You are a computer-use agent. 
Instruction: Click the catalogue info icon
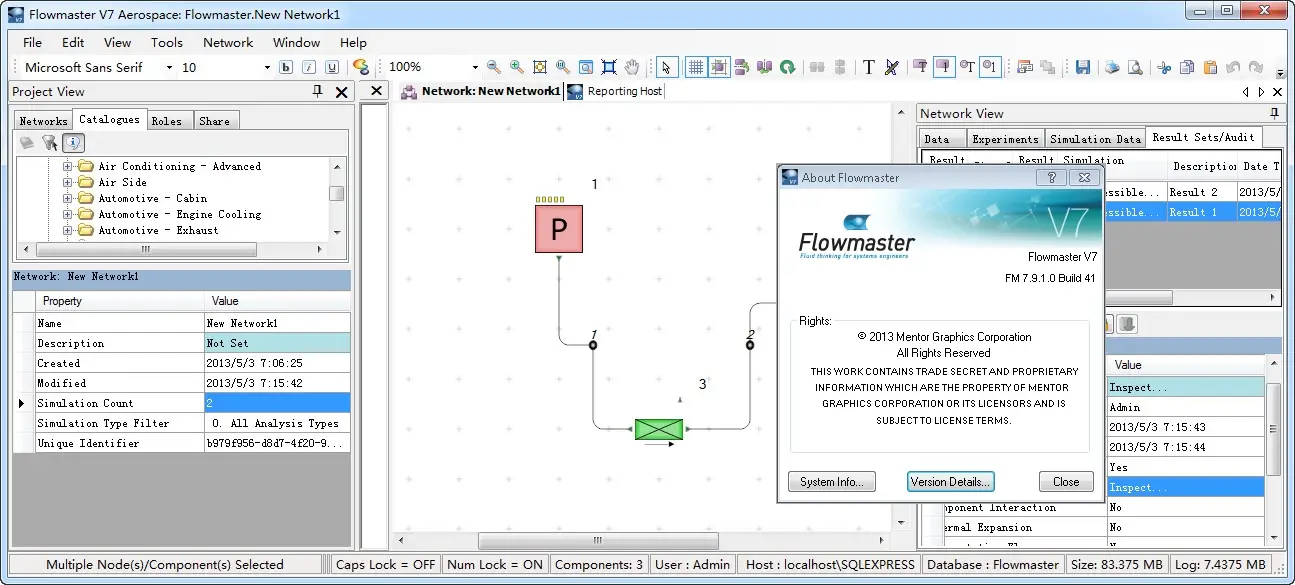73,143
